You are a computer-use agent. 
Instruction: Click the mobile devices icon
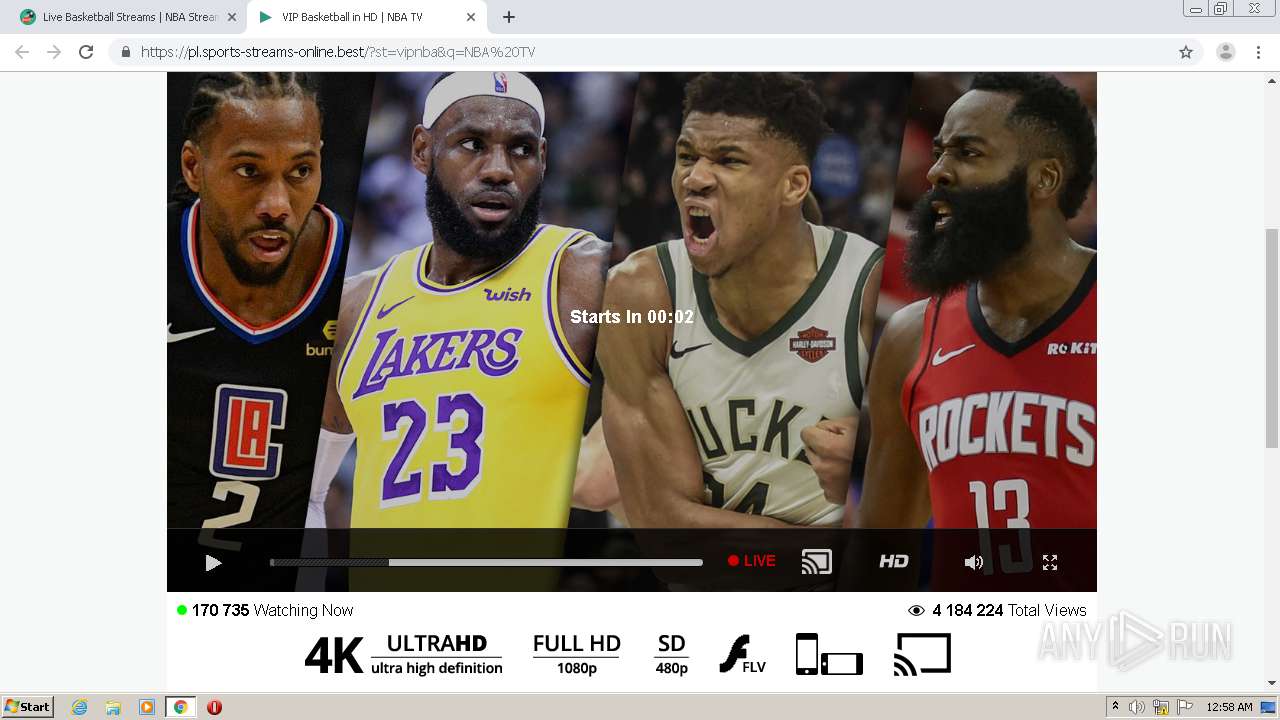click(829, 655)
